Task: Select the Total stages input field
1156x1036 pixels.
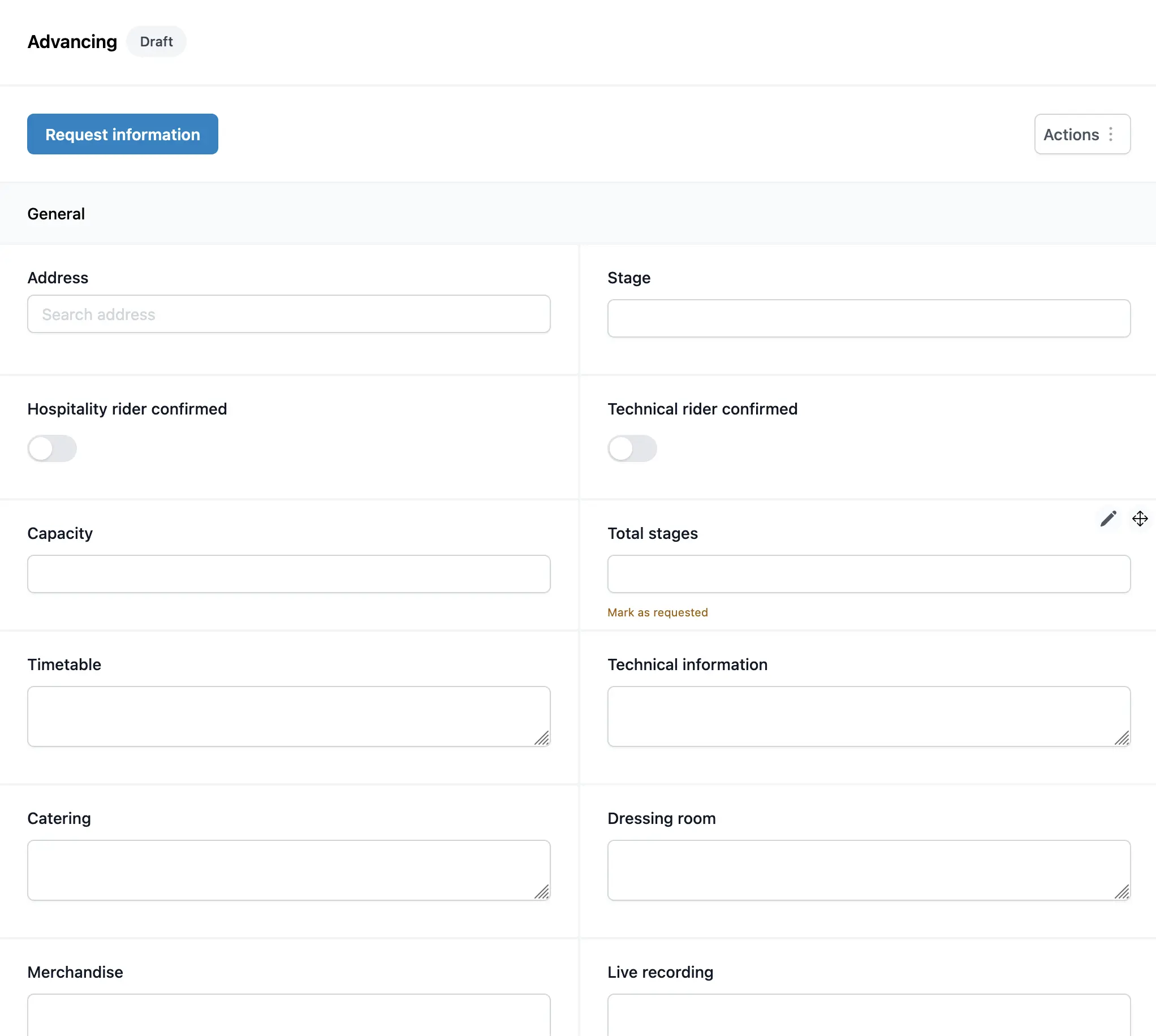Action: (869, 574)
